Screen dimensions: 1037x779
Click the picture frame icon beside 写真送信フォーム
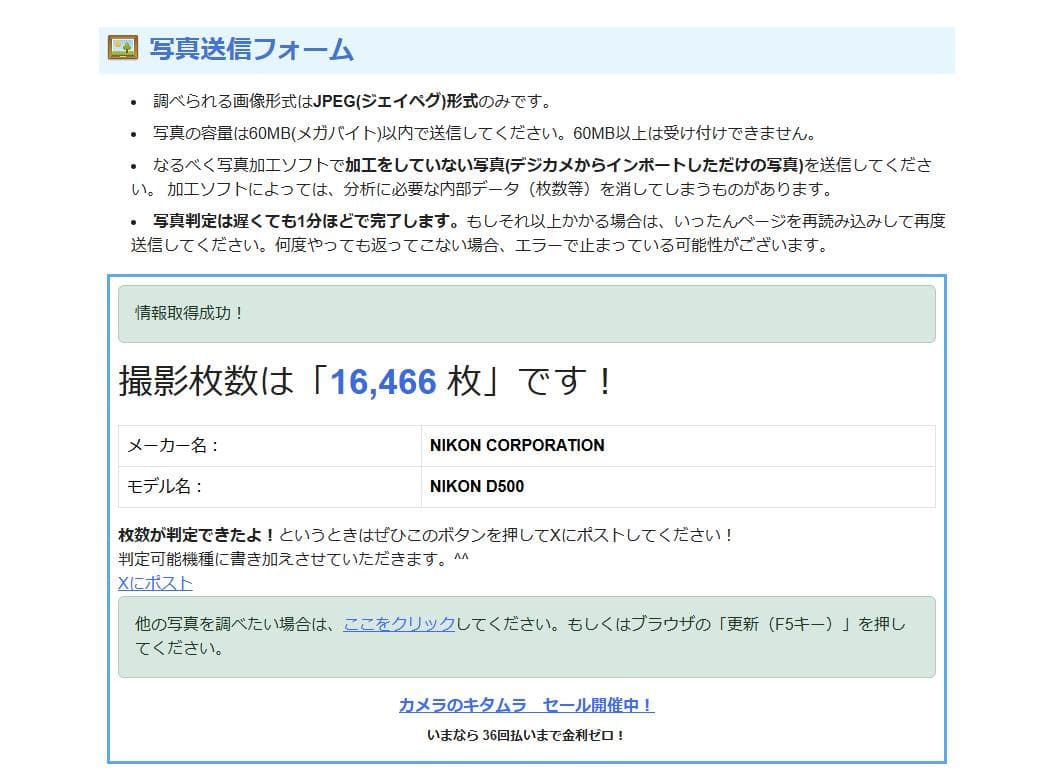click(123, 48)
